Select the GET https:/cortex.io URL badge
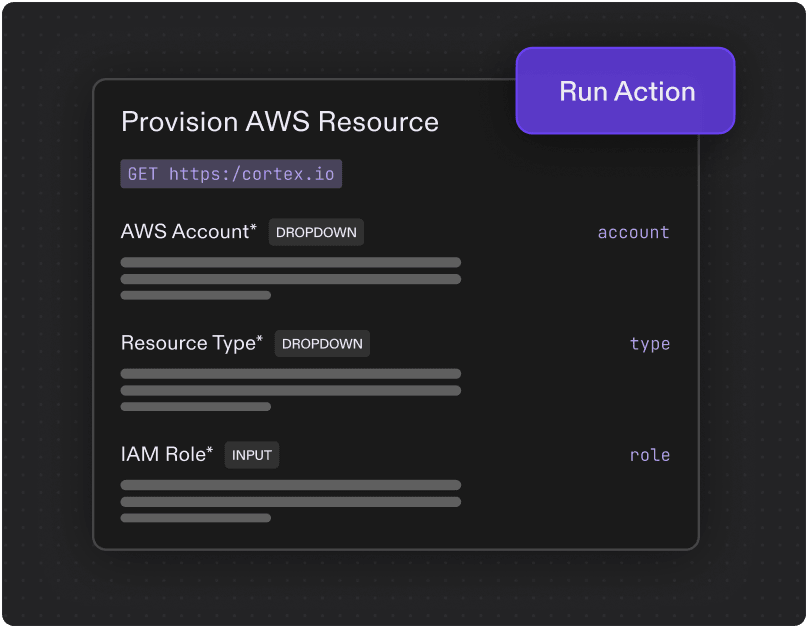 pyautogui.click(x=231, y=174)
